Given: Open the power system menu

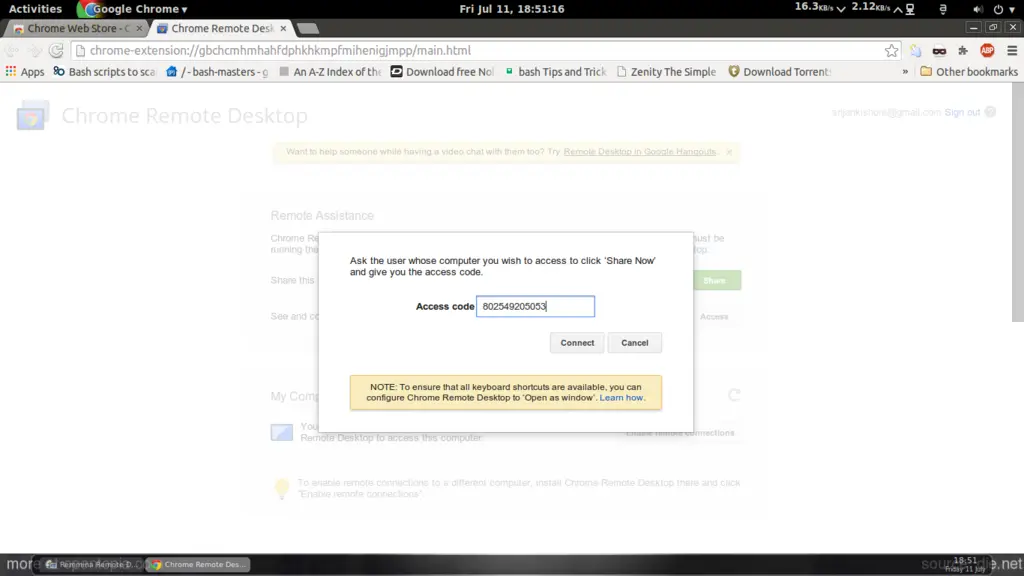Looking at the screenshot, I should (1004, 9).
